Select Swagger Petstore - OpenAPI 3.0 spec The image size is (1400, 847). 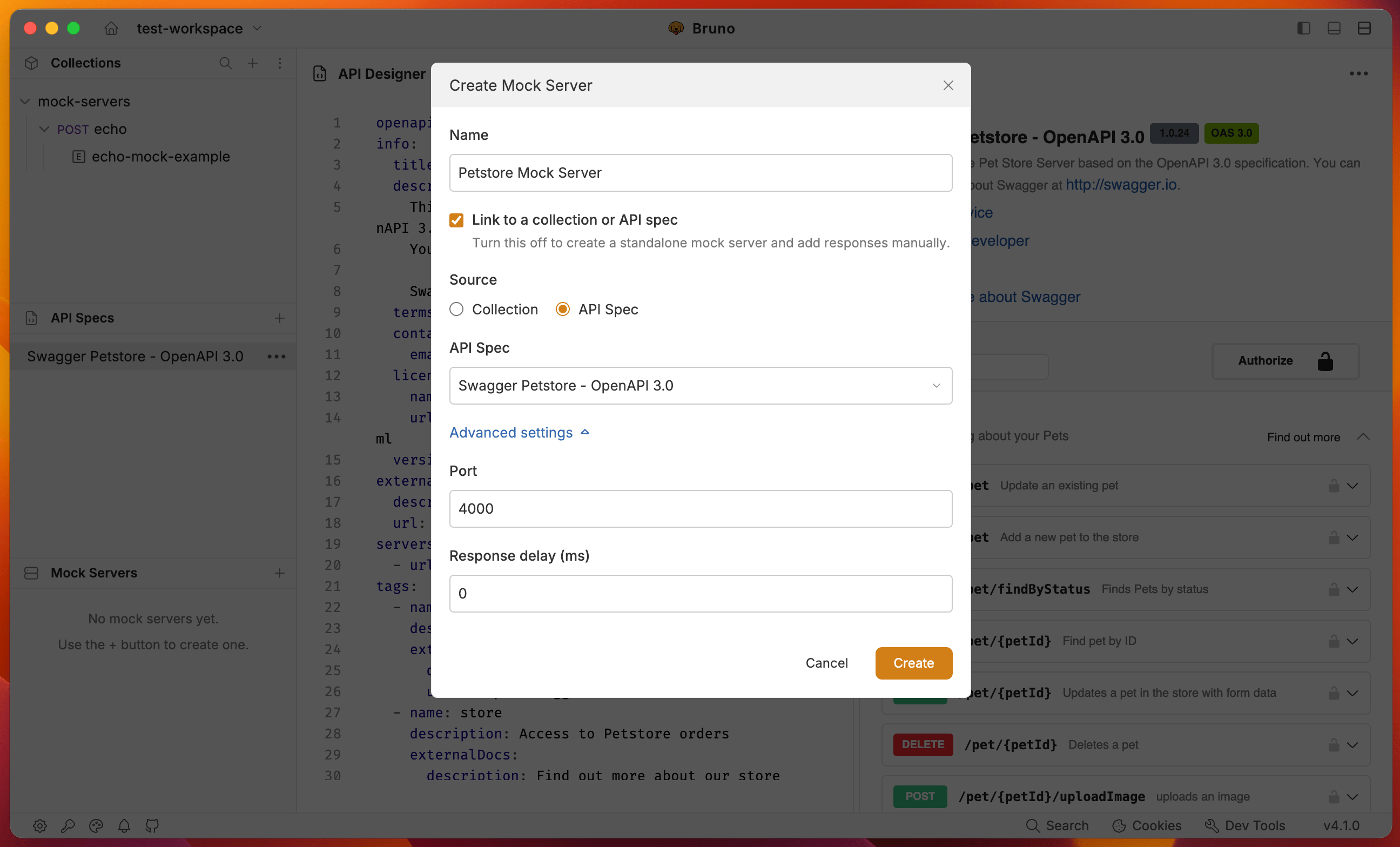click(x=135, y=357)
